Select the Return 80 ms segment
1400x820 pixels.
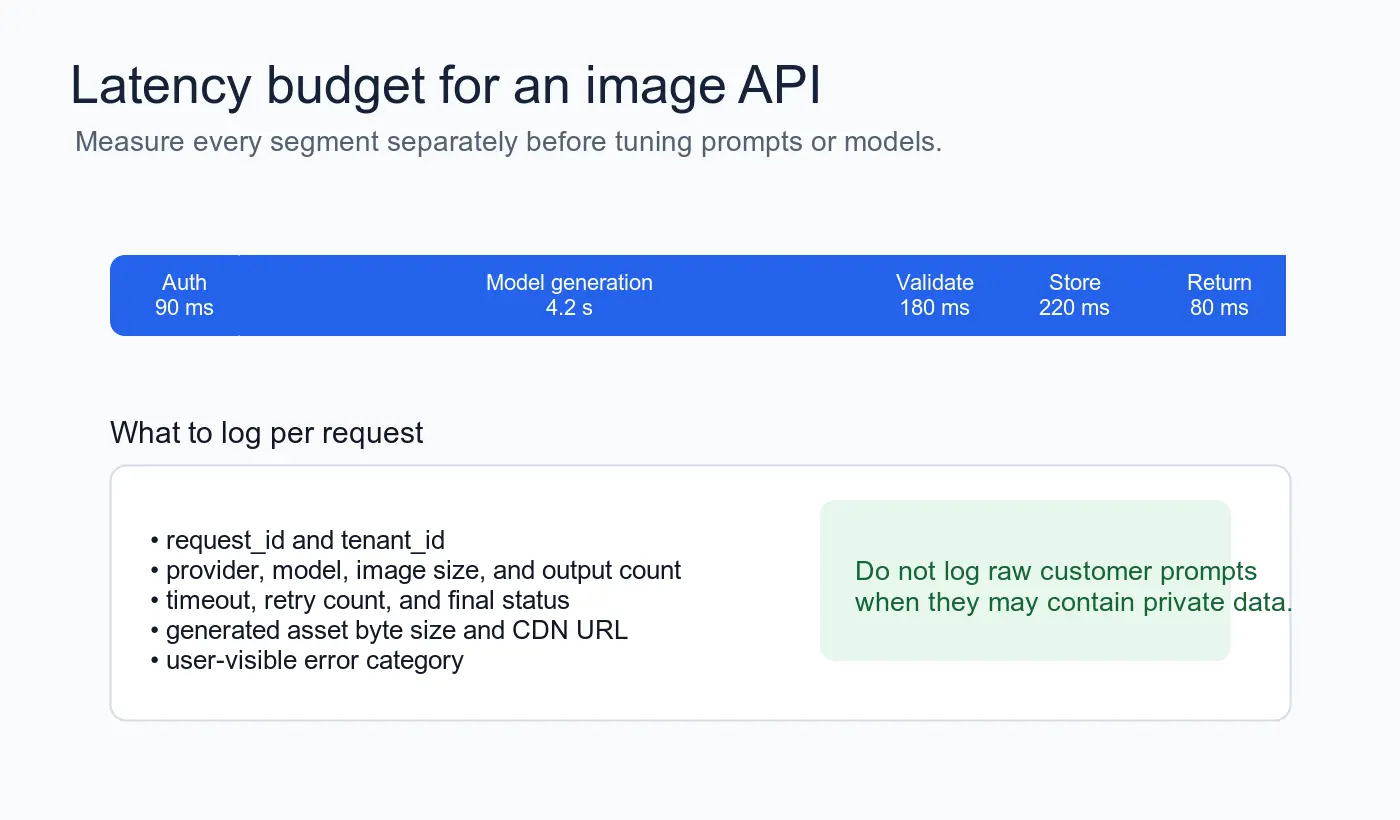1219,295
